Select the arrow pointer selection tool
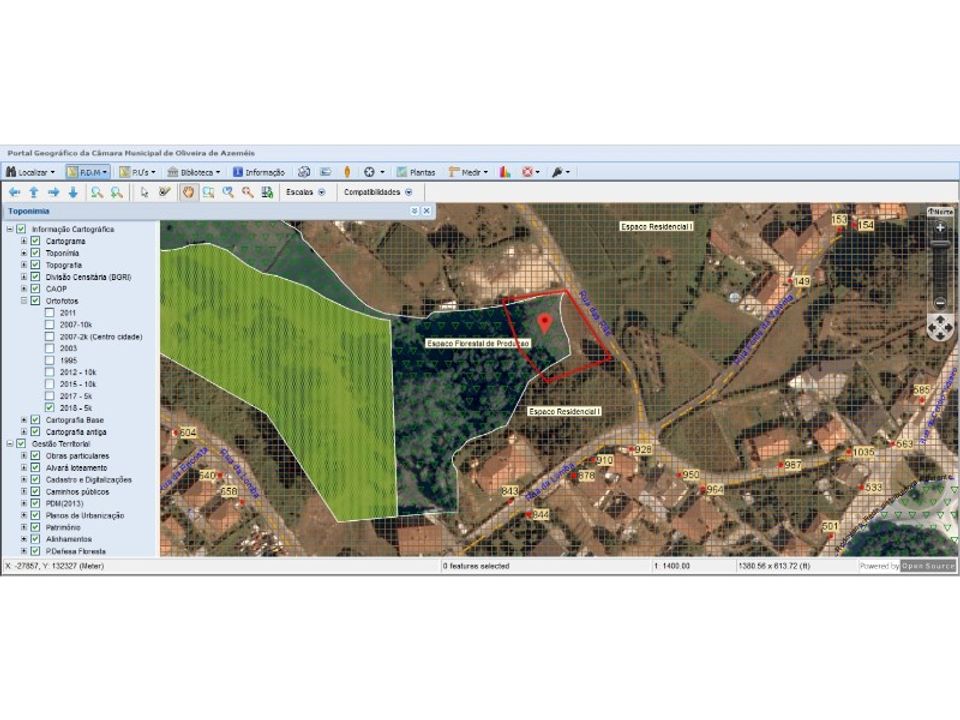Image resolution: width=960 pixels, height=720 pixels. point(144,192)
